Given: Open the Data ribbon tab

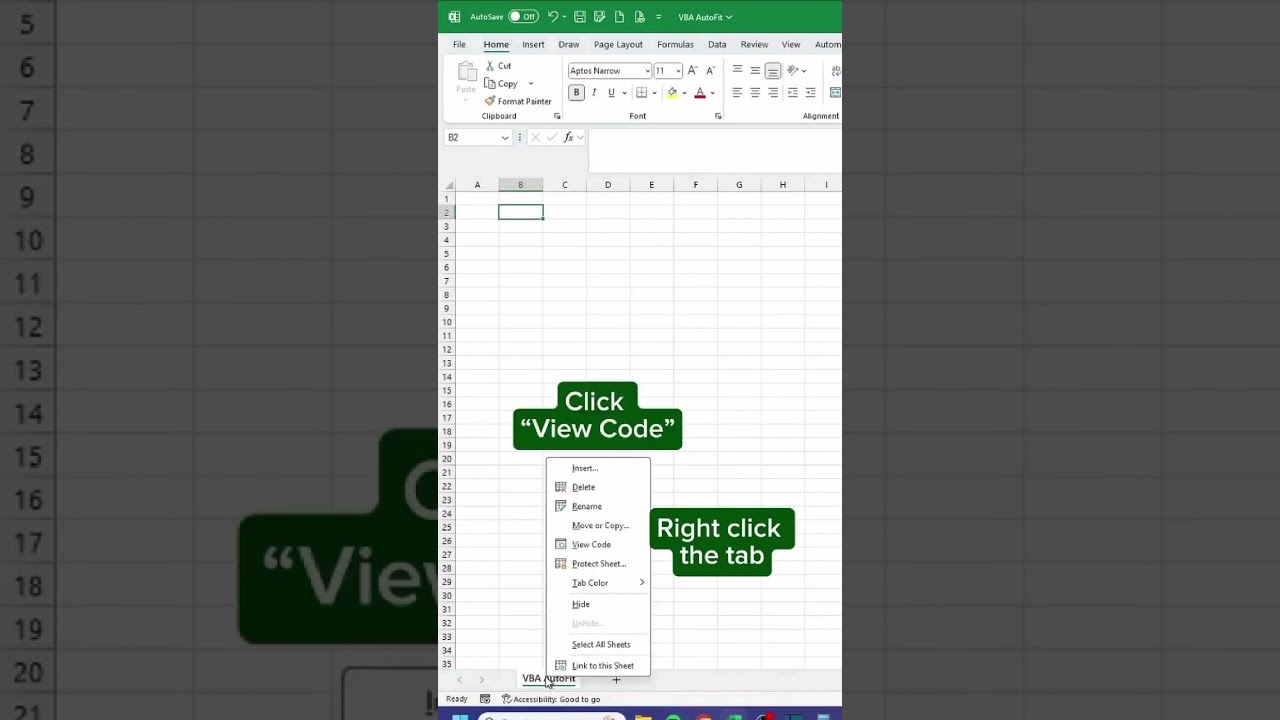Looking at the screenshot, I should [x=717, y=44].
